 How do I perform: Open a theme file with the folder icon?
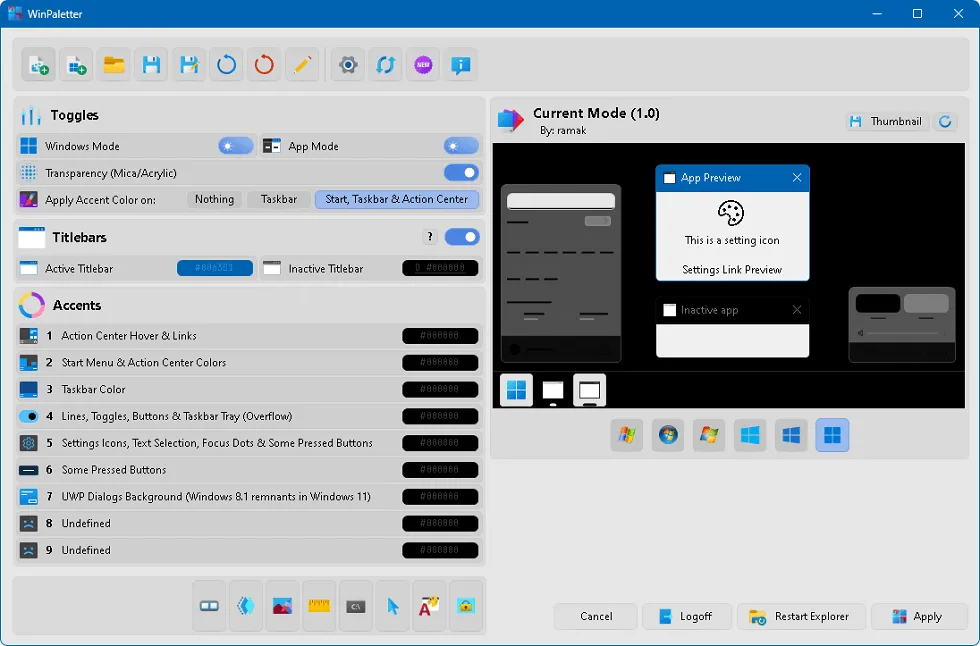[x=114, y=65]
